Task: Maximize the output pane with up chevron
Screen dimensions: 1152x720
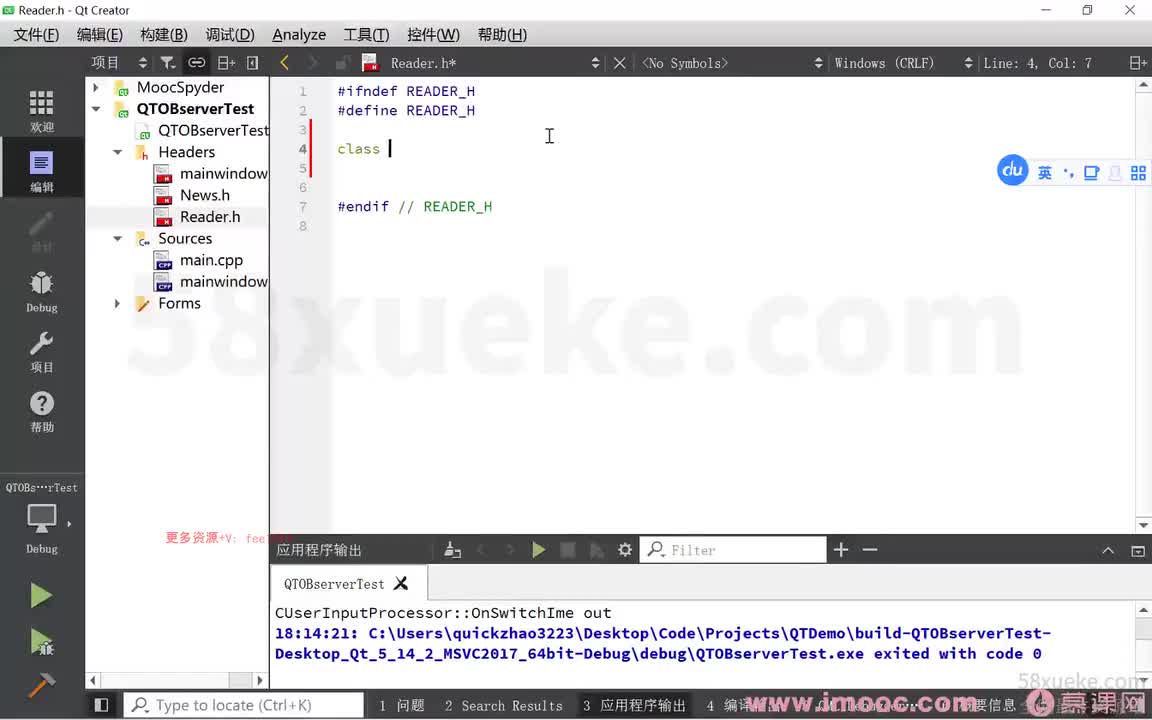Action: (x=1108, y=550)
